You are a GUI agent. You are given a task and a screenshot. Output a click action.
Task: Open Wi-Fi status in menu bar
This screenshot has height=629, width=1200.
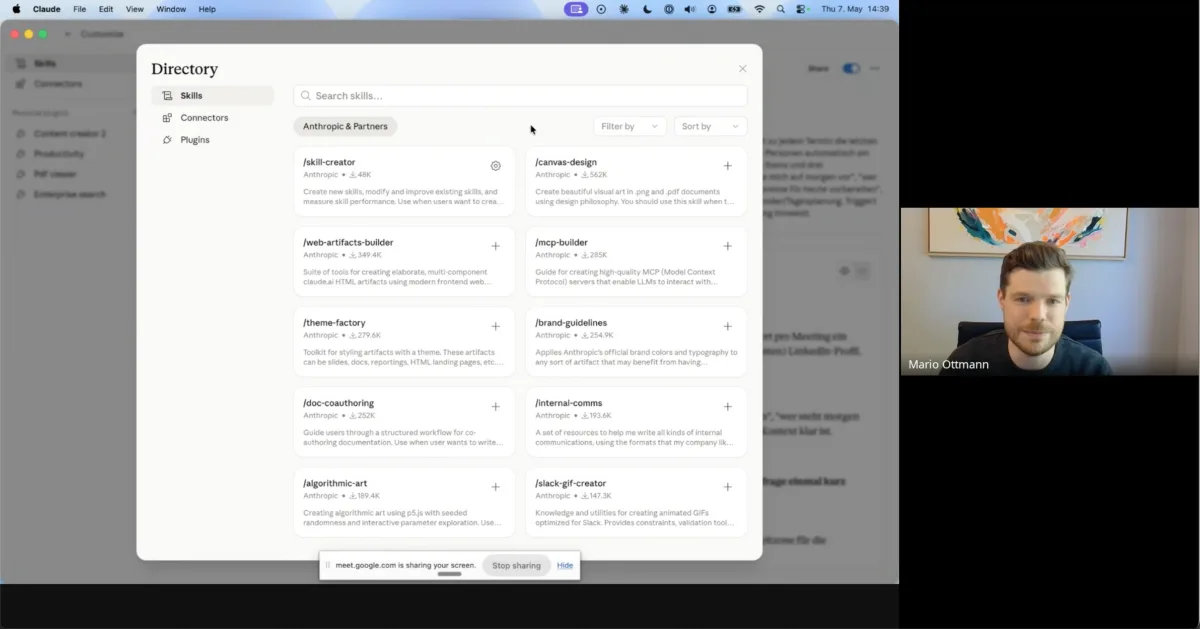click(x=759, y=9)
